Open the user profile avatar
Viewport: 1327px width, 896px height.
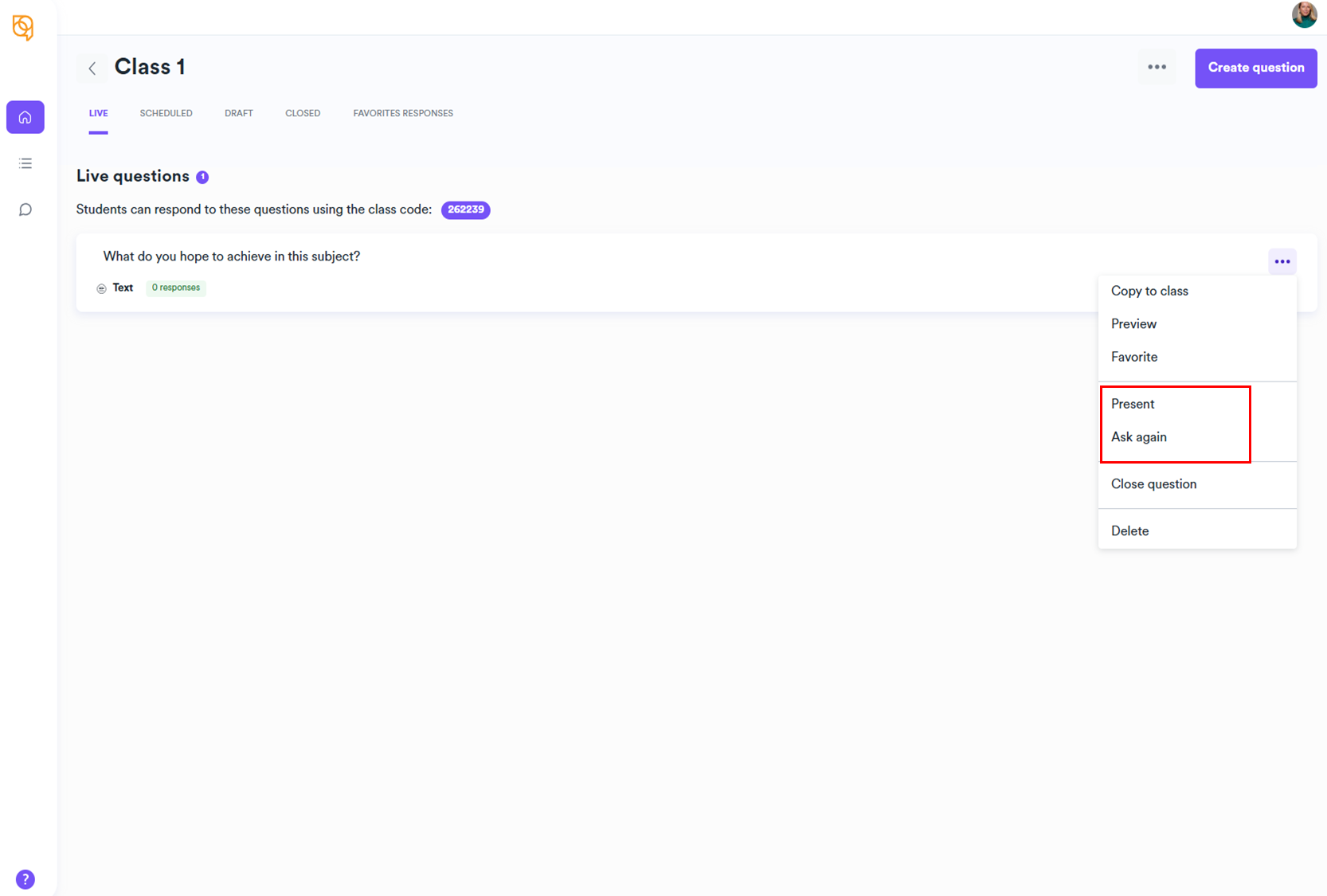[1303, 15]
